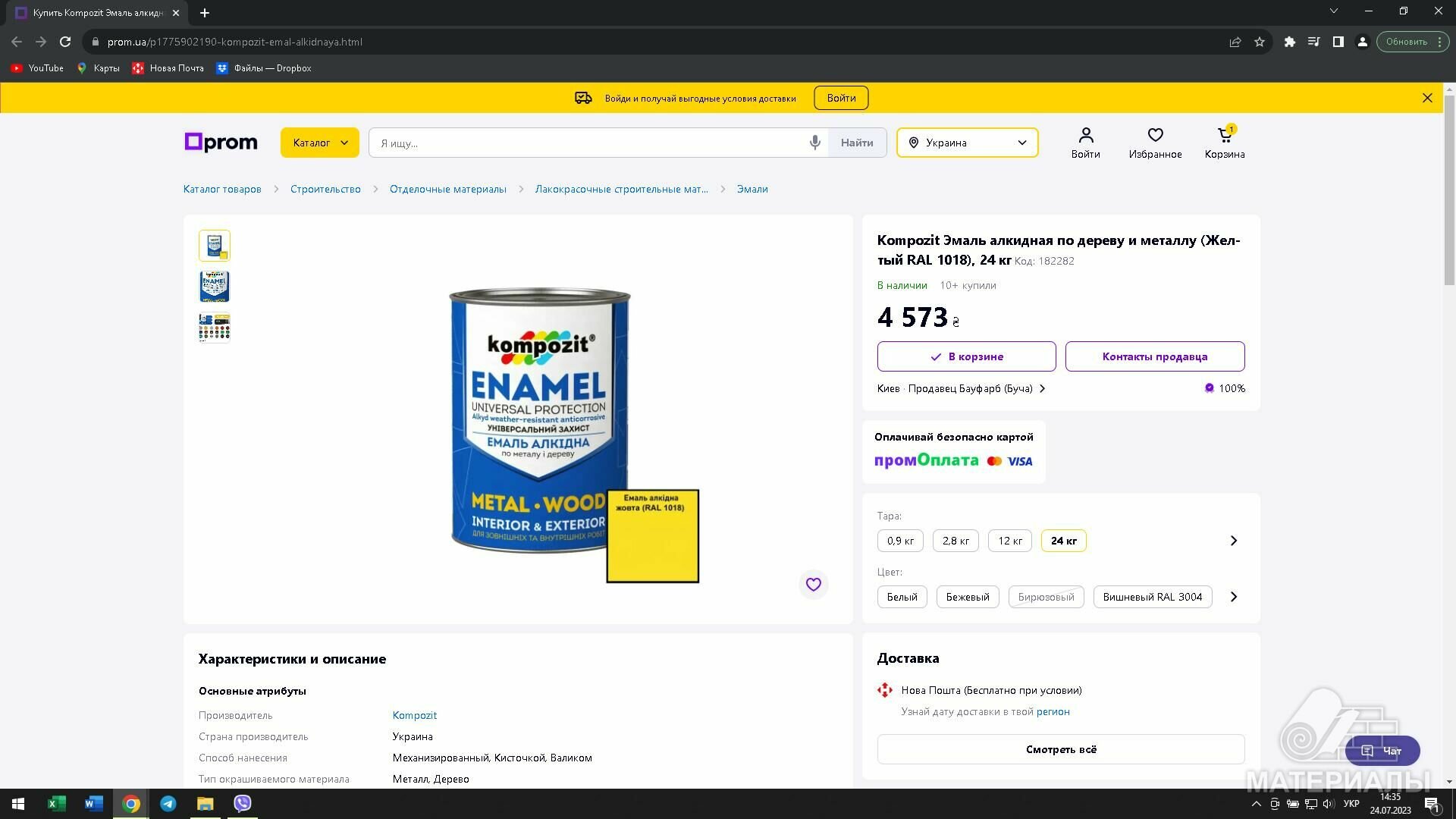Select the color chart thumbnail
Viewport: 1456px width, 819px height.
215,328
